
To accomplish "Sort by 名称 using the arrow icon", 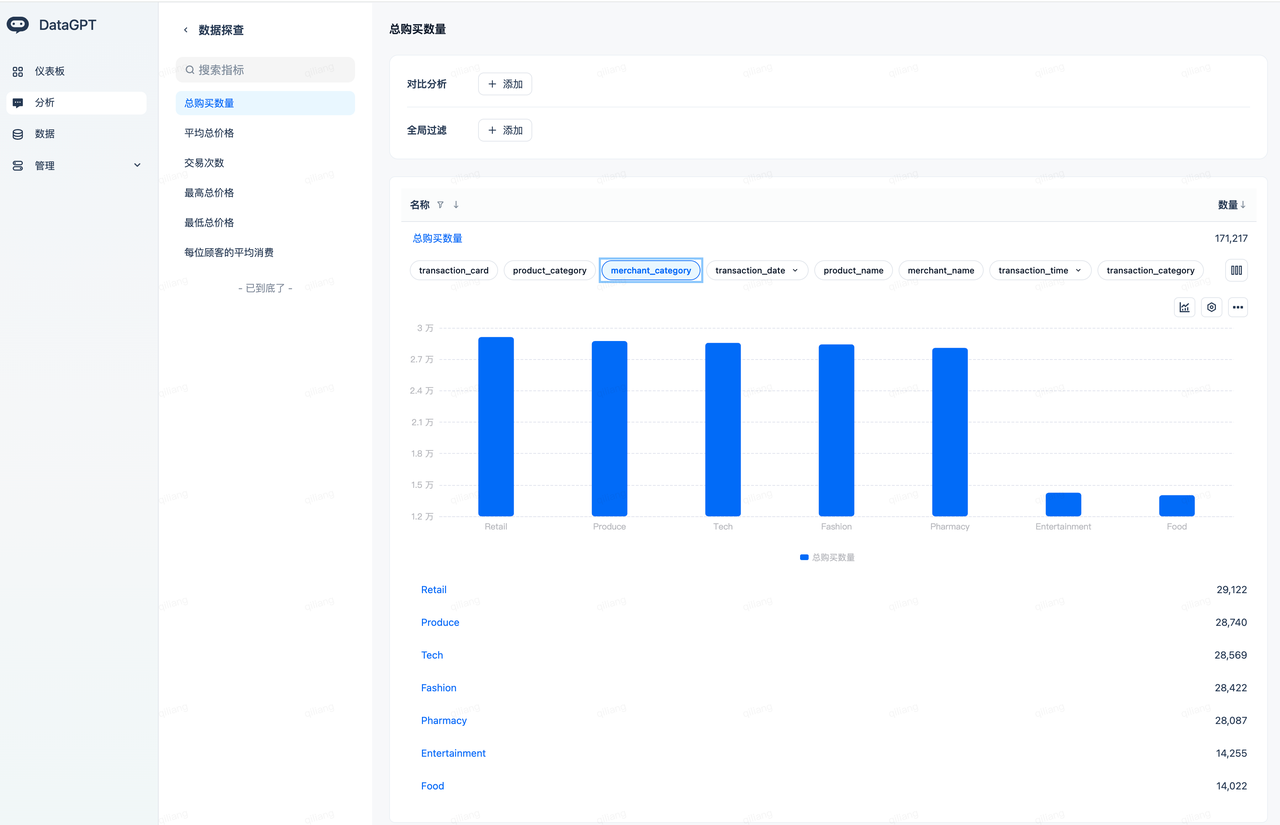I will tap(456, 205).
